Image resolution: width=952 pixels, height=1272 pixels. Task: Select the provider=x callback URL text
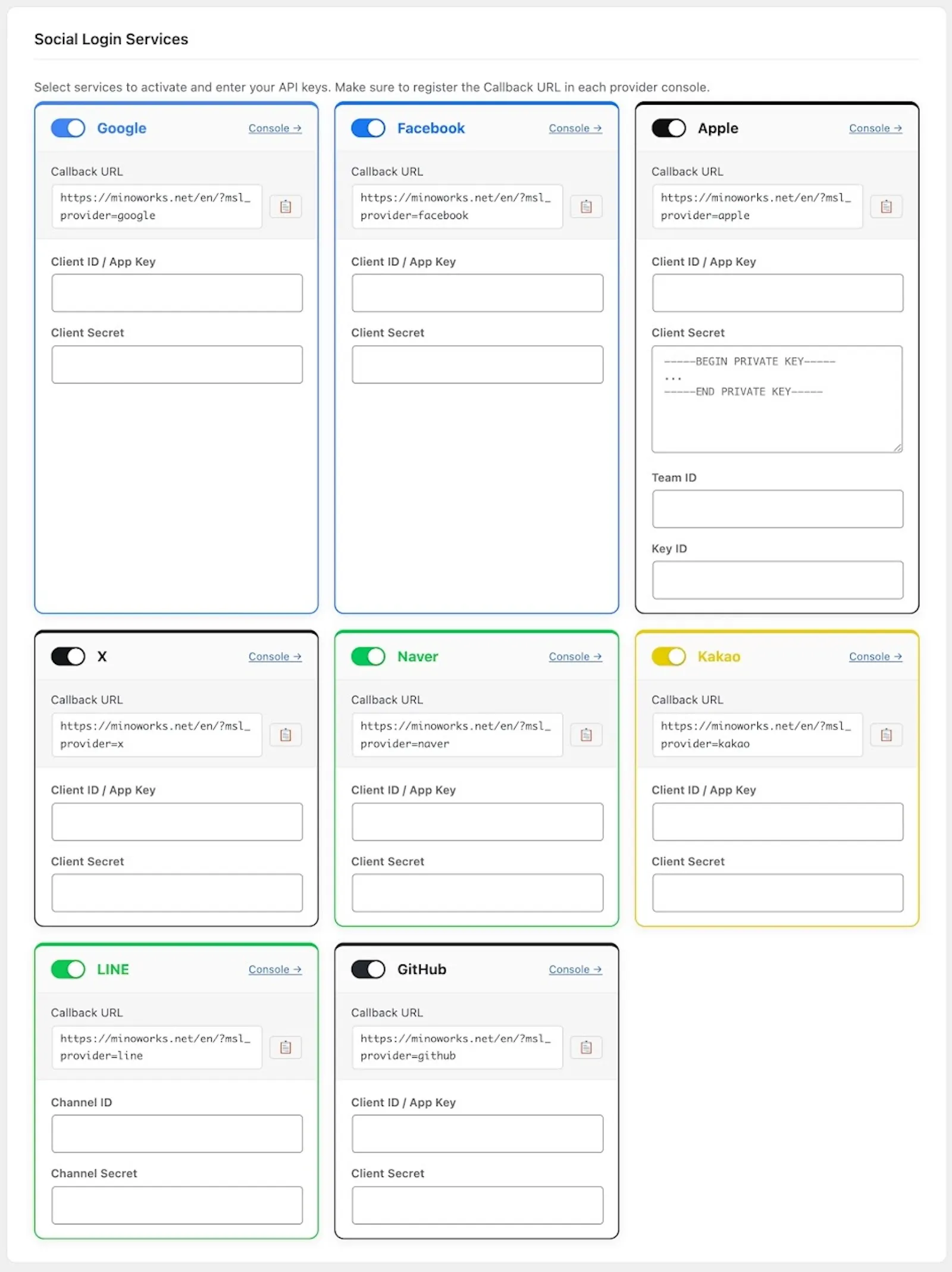coord(156,735)
